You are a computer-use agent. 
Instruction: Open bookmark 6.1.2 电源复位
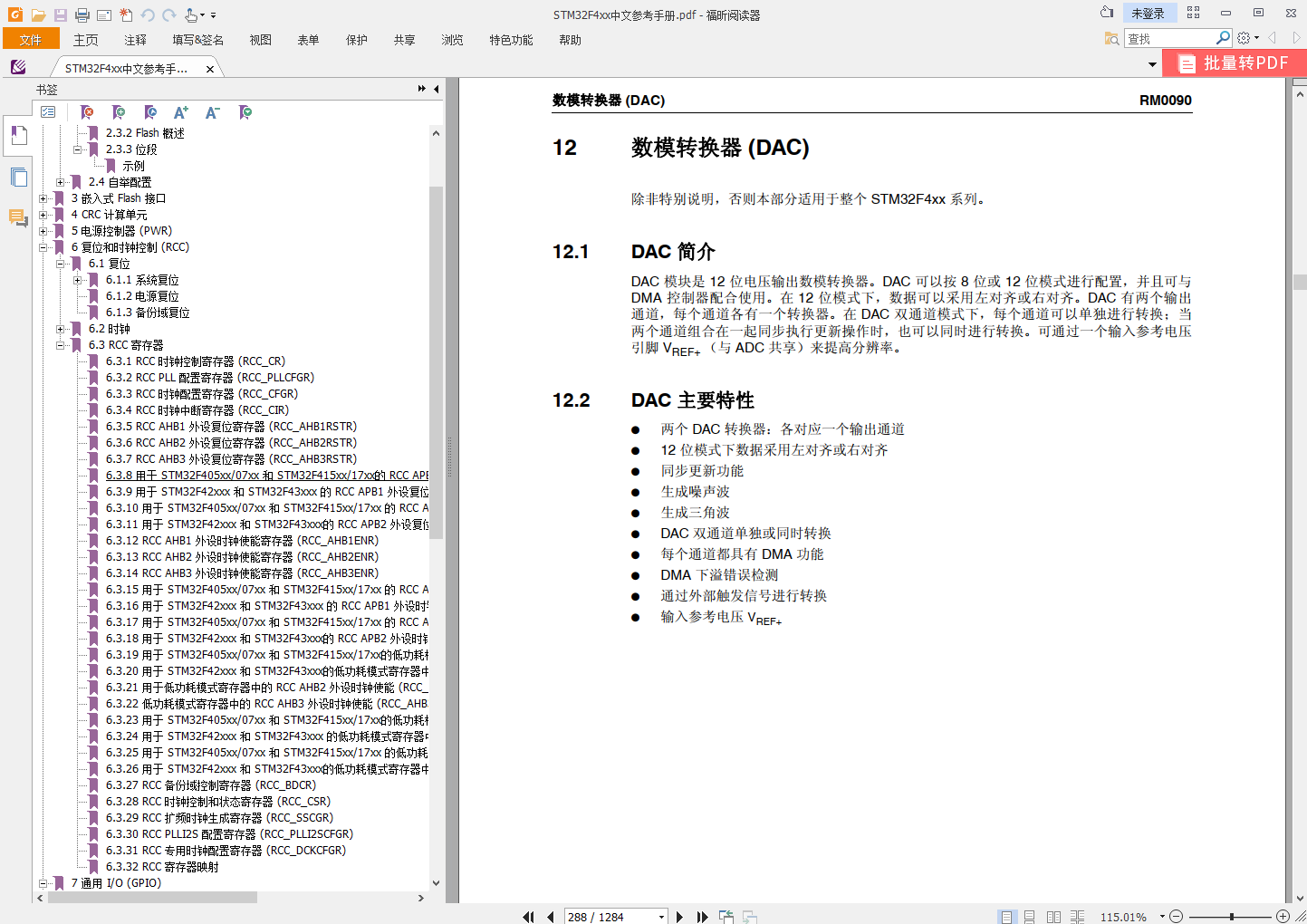142,296
